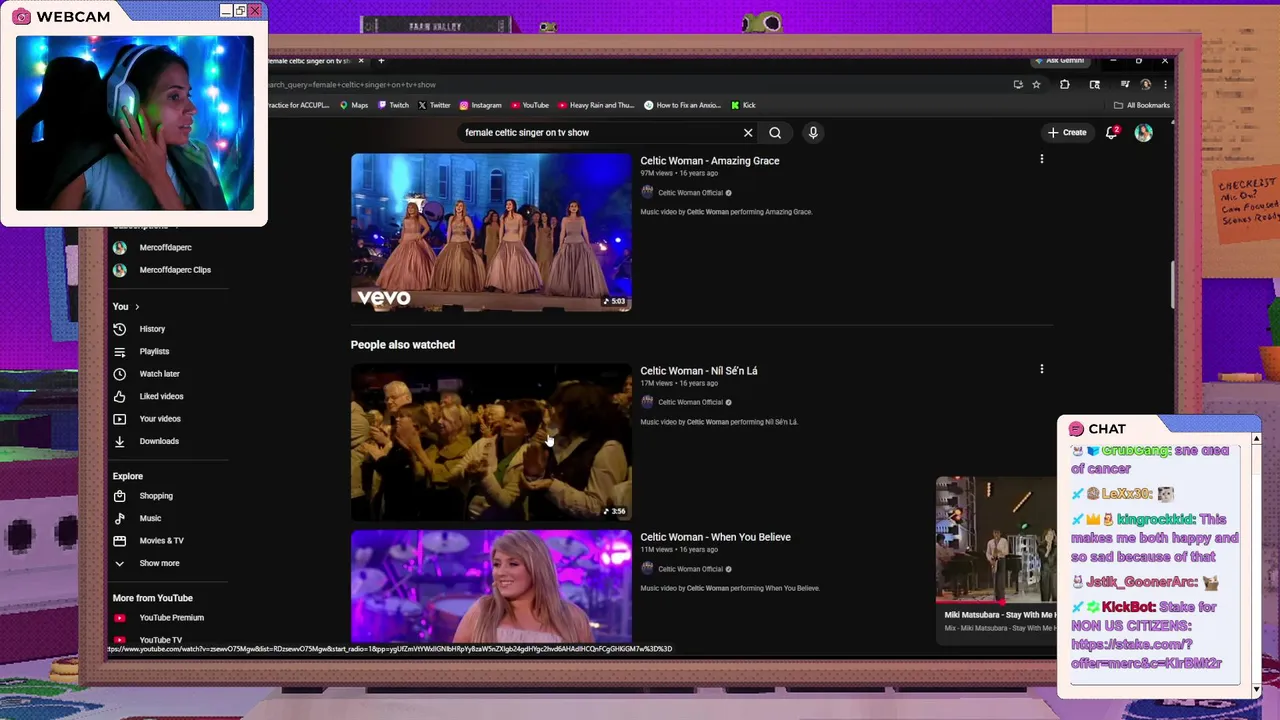Open more options for Amazing Grace video
The height and width of the screenshot is (720, 1280).
(x=1041, y=159)
